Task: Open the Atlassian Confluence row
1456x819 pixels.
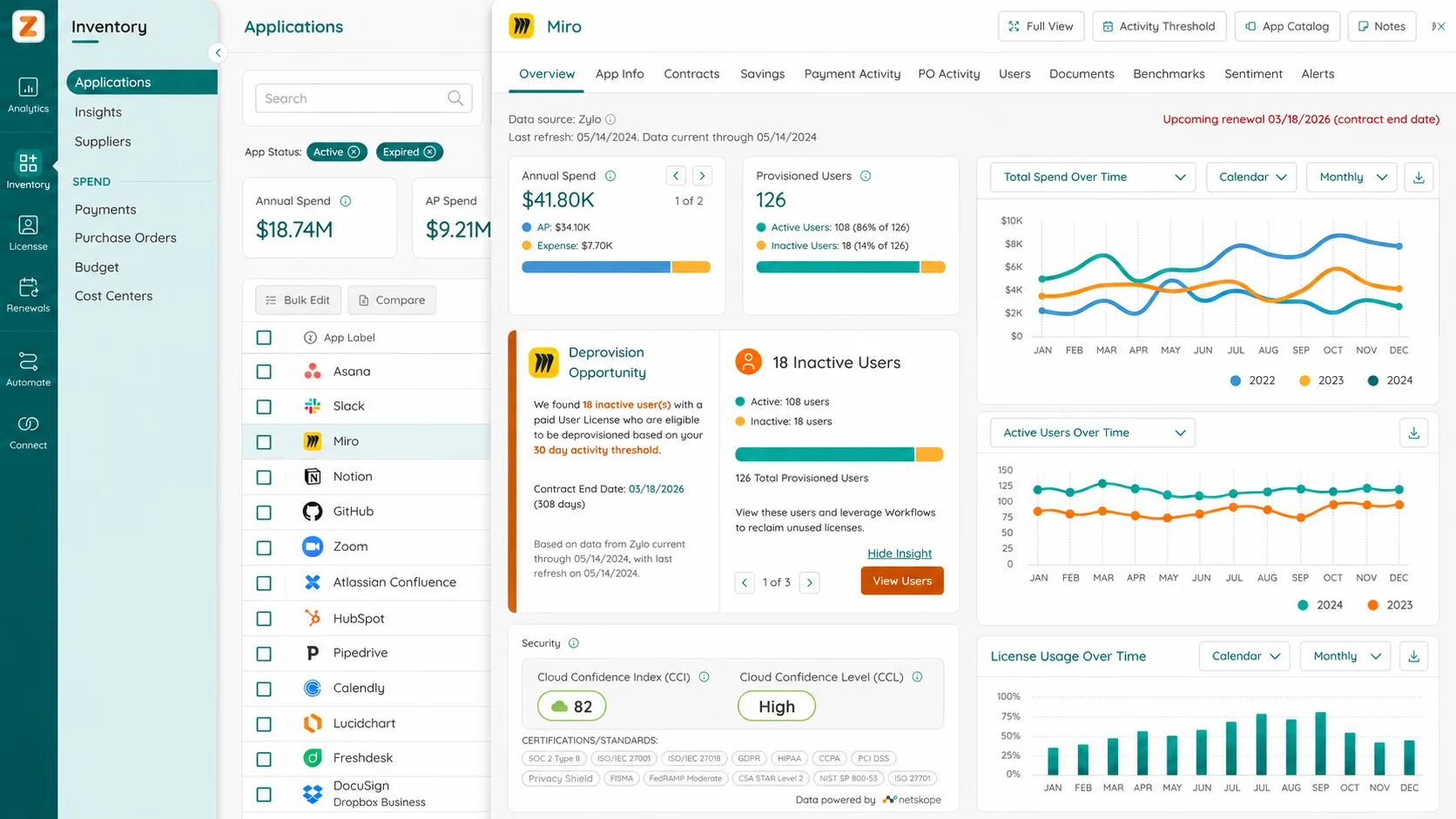Action: 367,583
